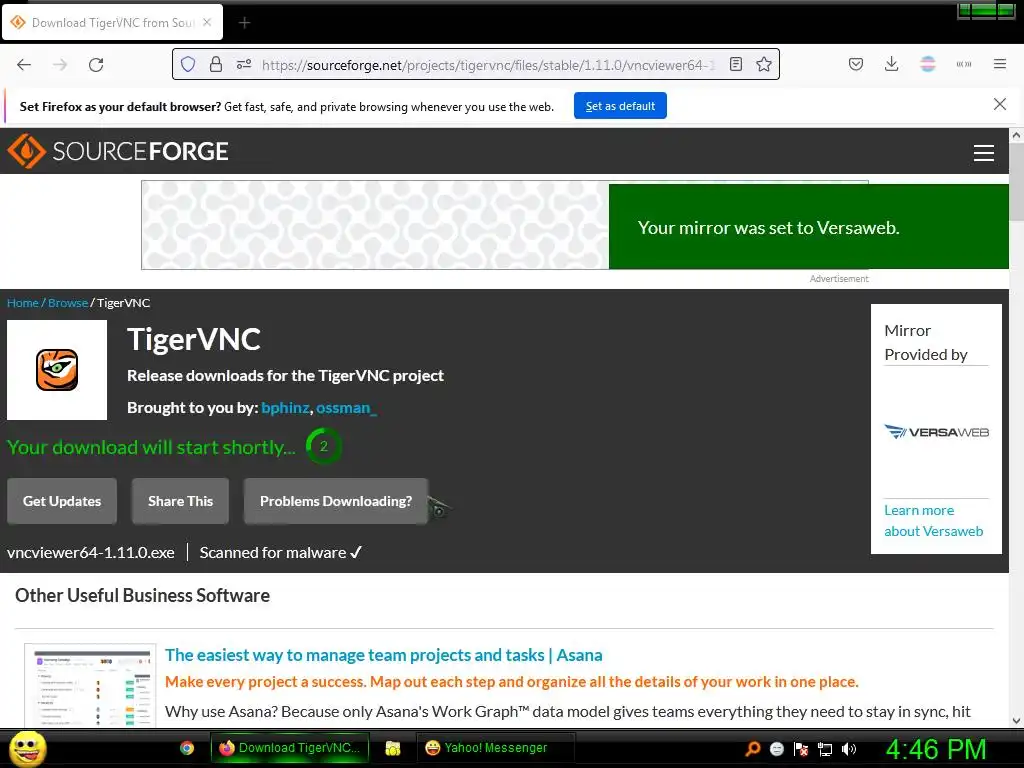Open the tracking protection shield icon
Screen dimensions: 1024x768
coord(188,65)
